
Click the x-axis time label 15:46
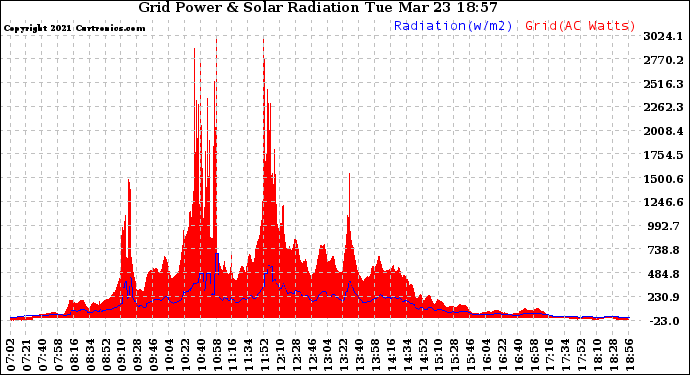[x=470, y=355]
